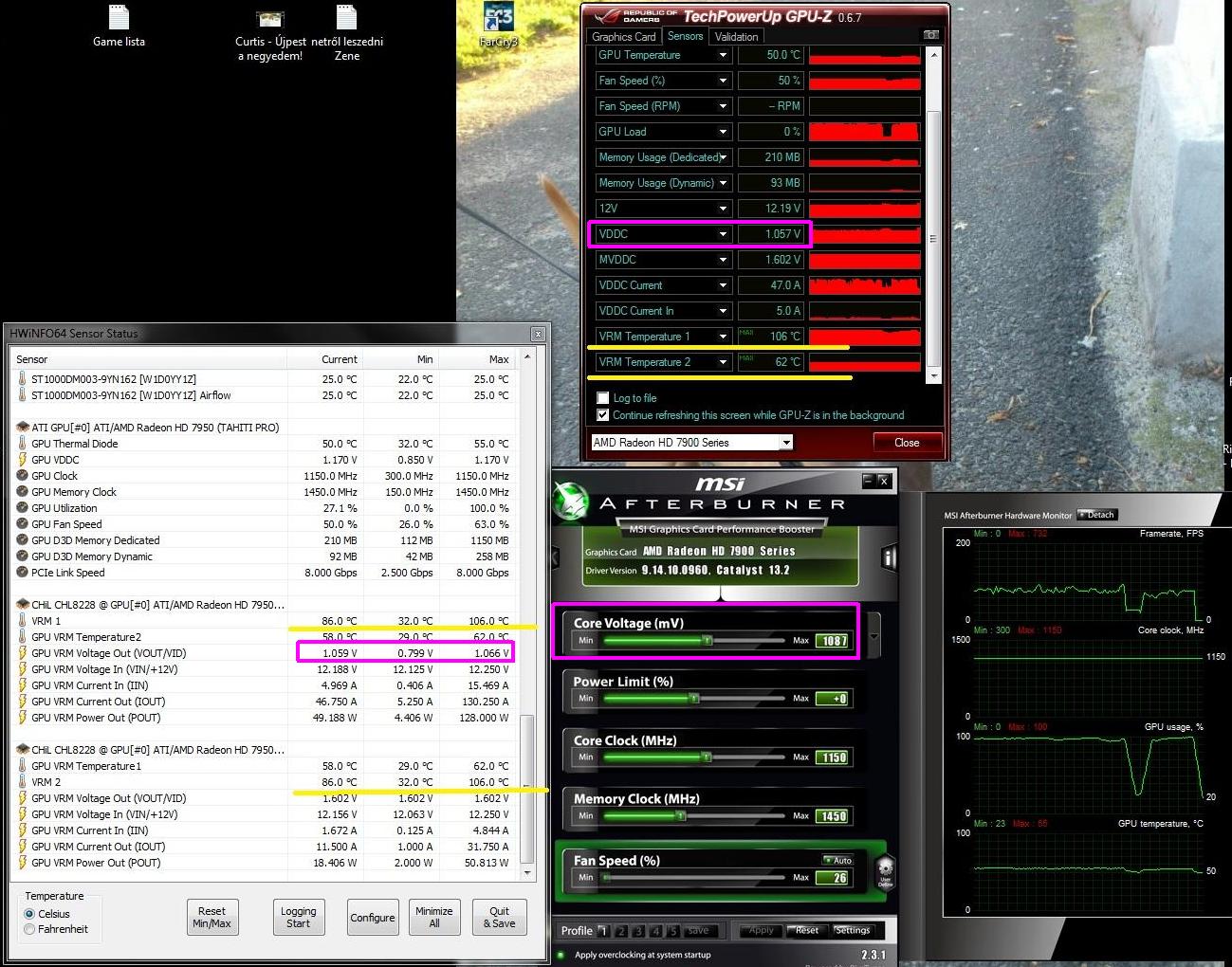Click Afterburner Apply button
The height and width of the screenshot is (967, 1232).
pos(761,930)
